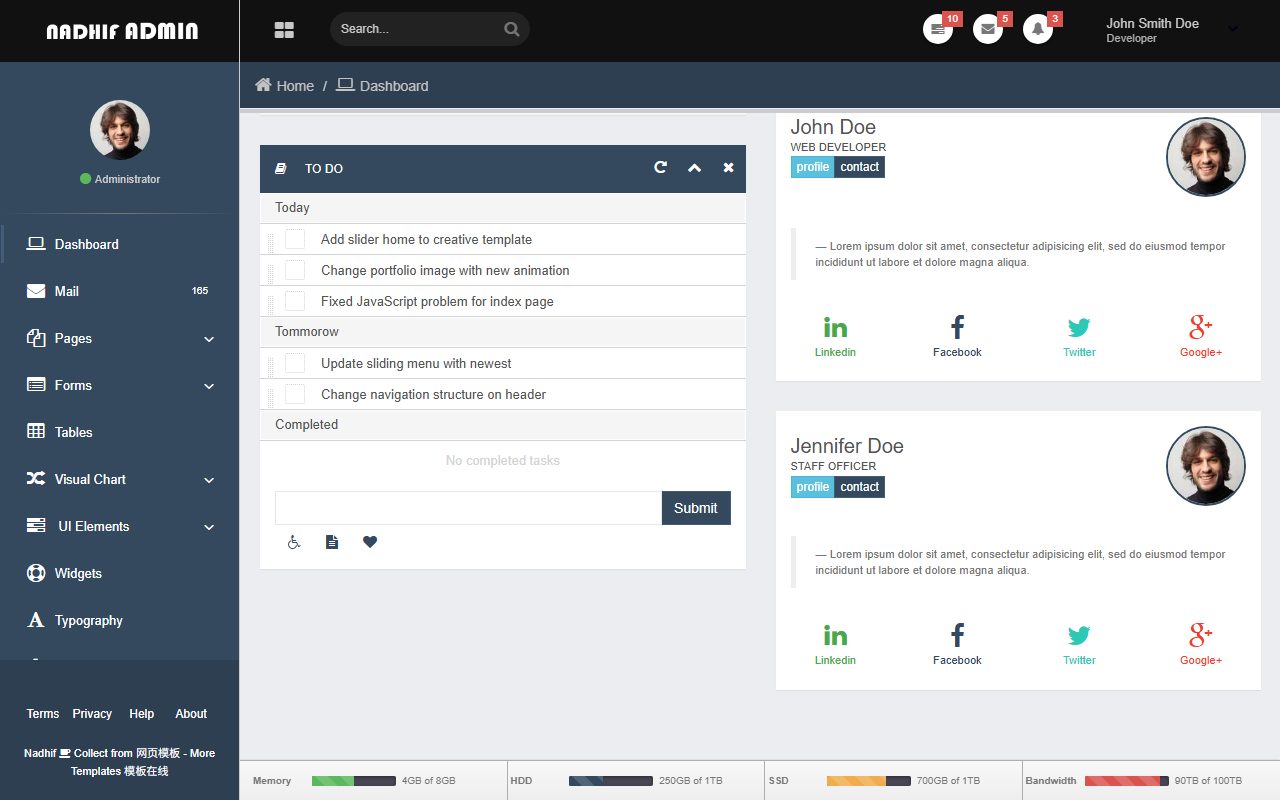Expand the Pages sidebar menu chevron
Image resolution: width=1280 pixels, height=800 pixels.
pyautogui.click(x=209, y=339)
